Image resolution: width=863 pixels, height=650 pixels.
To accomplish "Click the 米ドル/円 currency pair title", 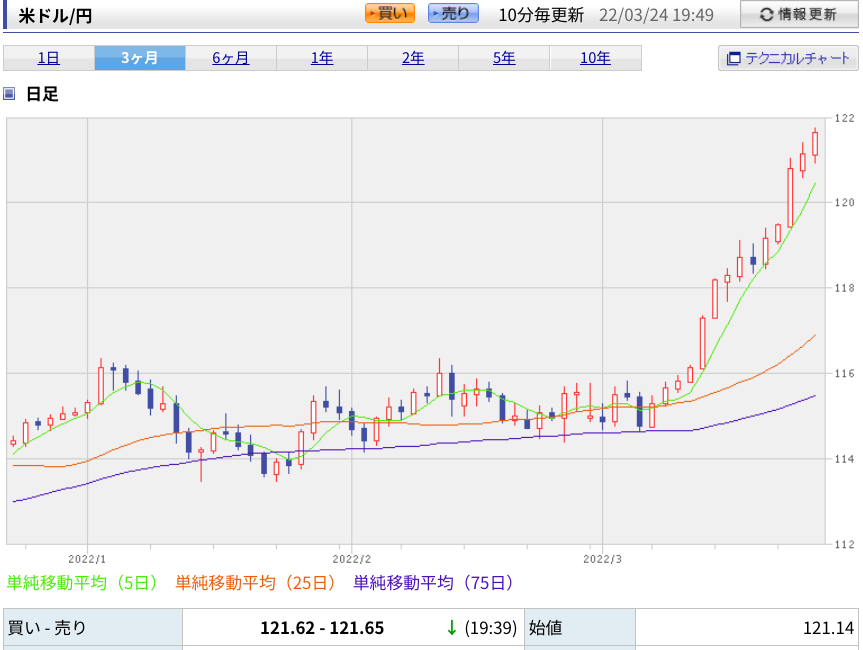I will pos(55,16).
